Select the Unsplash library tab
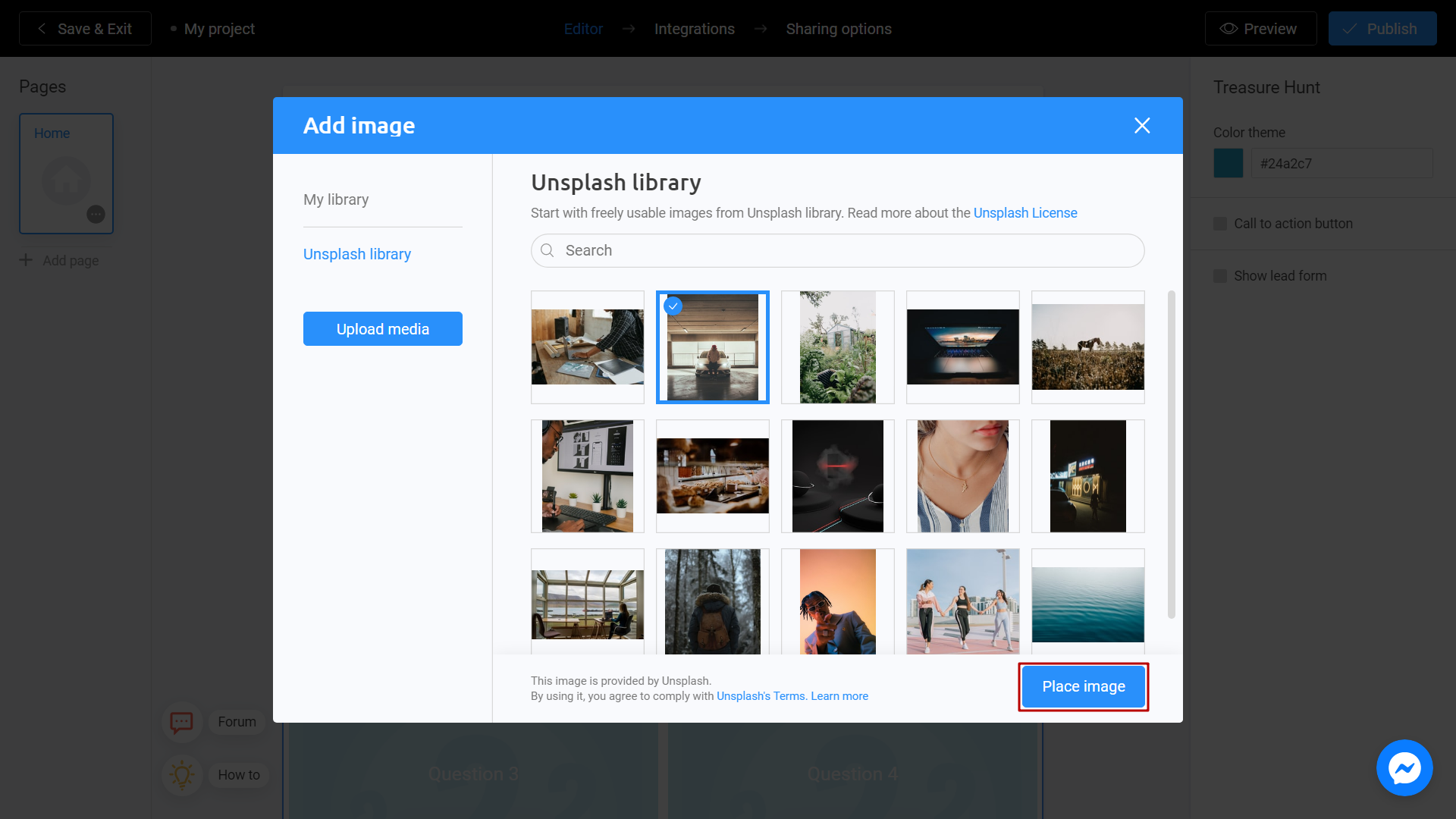The height and width of the screenshot is (819, 1456). coord(357,253)
